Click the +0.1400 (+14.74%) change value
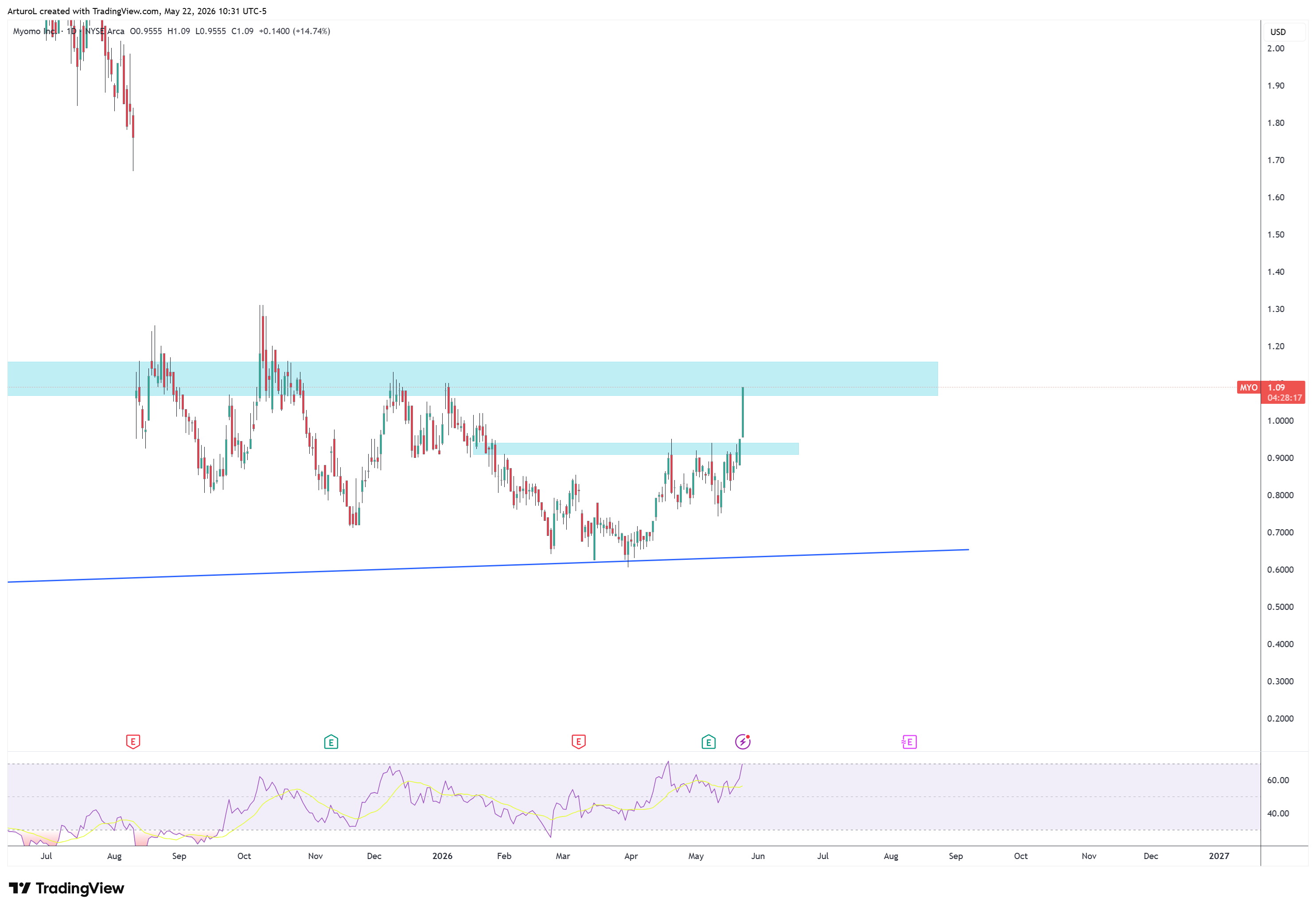This screenshot has height=910, width=1316. (295, 31)
